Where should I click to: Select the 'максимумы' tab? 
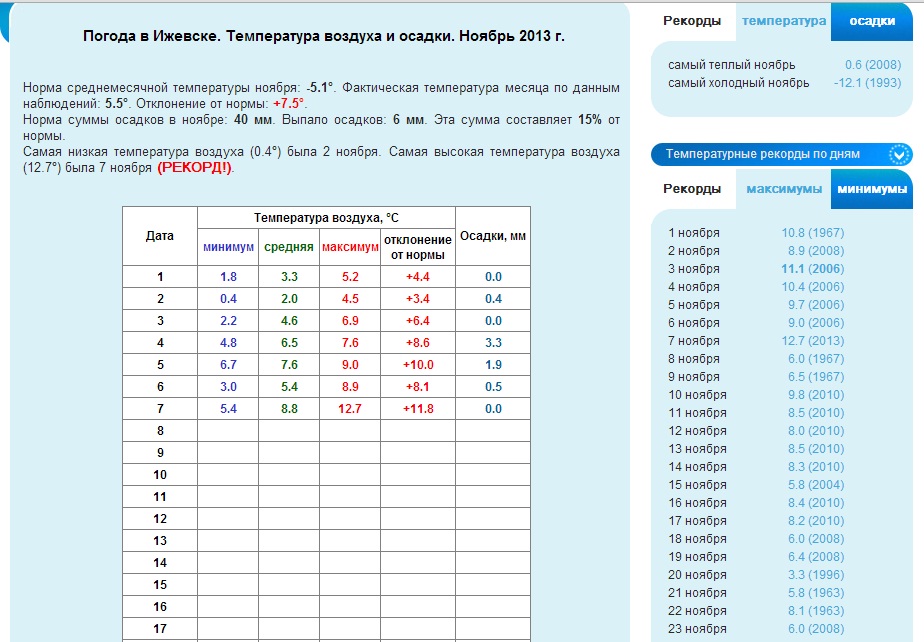784,189
